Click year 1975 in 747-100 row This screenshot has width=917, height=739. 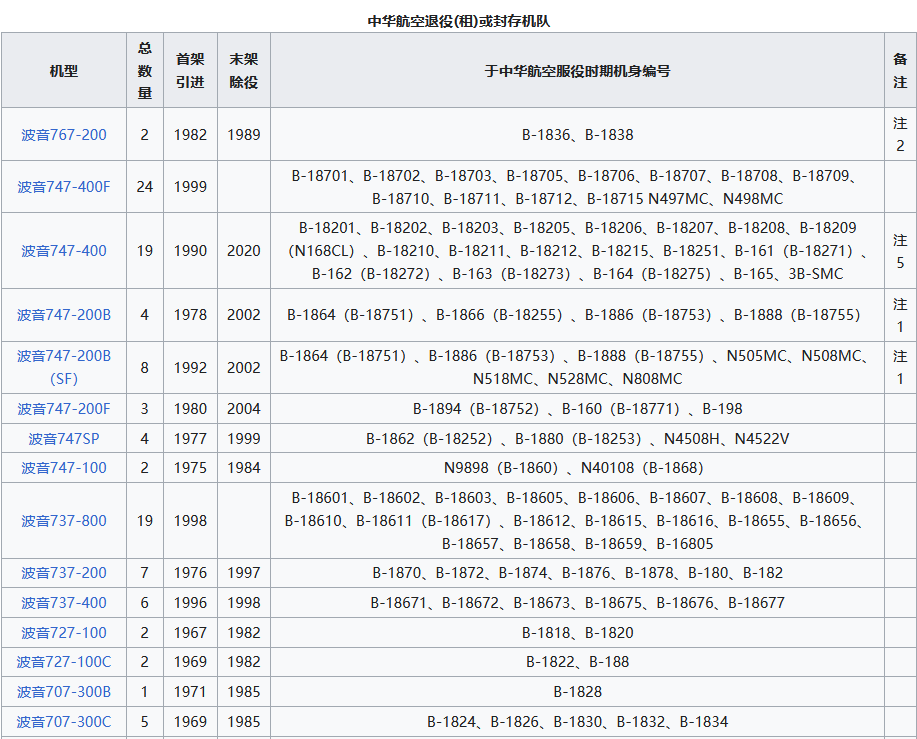[191, 468]
